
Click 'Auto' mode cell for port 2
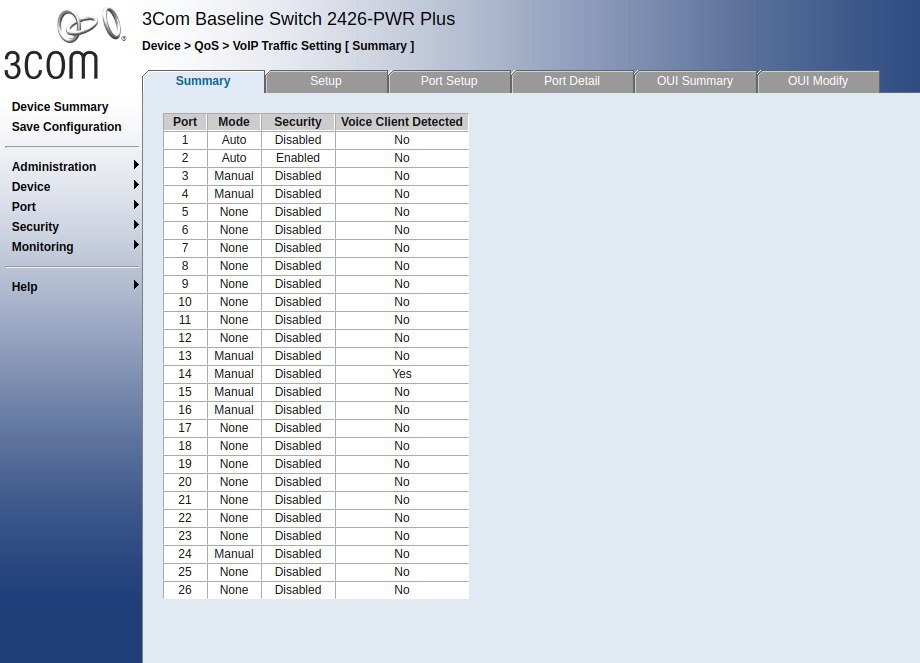(234, 158)
